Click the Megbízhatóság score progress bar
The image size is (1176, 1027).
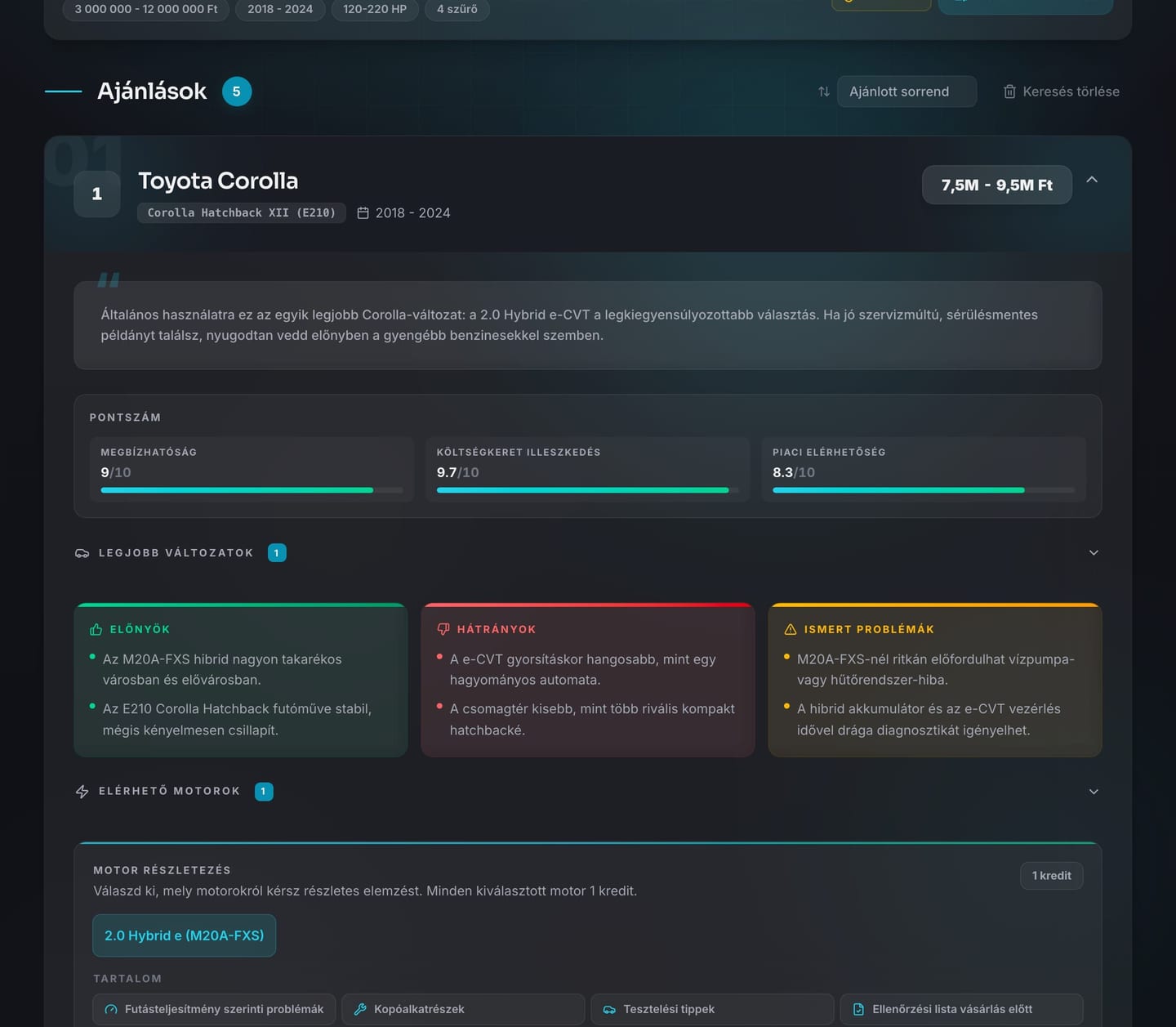252,490
